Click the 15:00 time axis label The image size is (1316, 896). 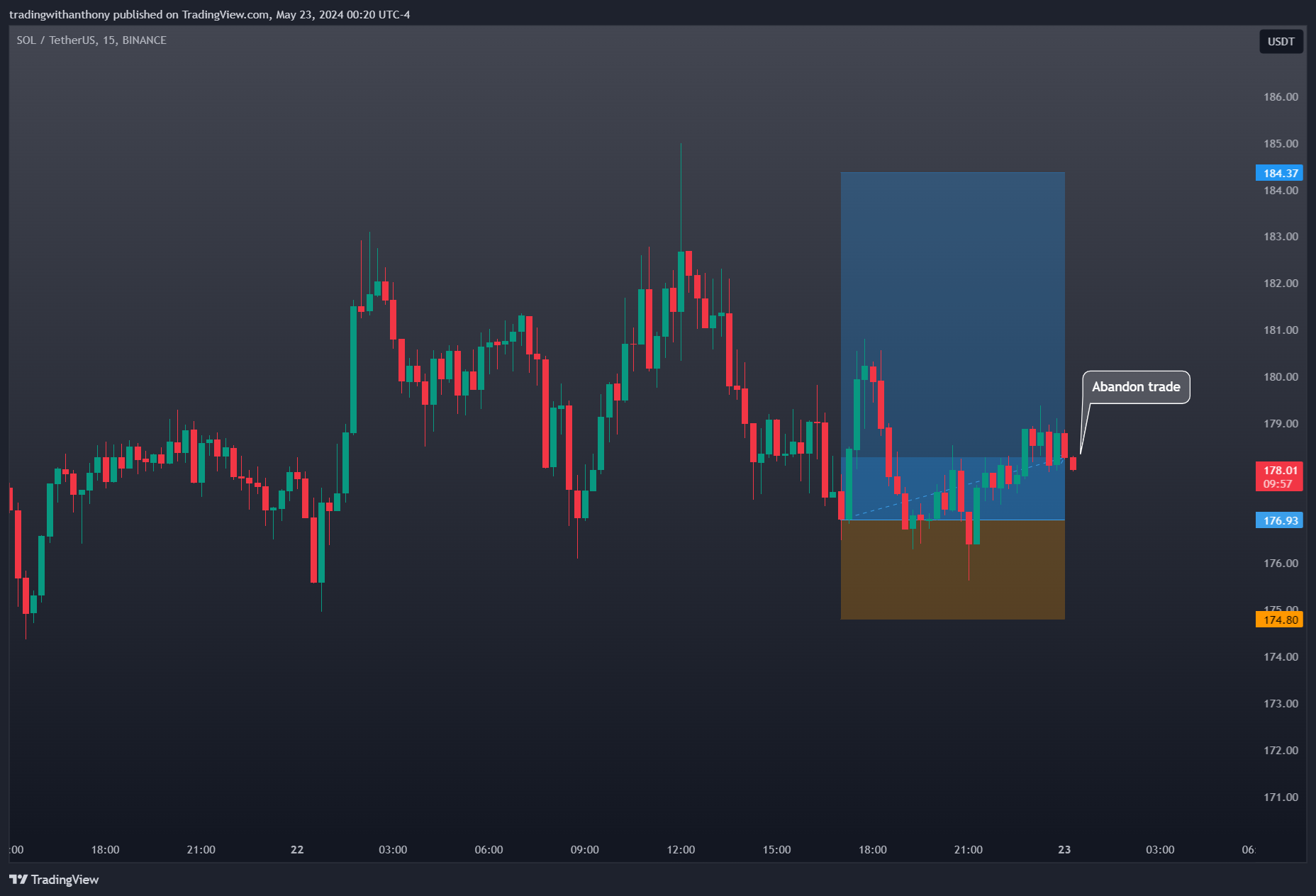point(776,849)
